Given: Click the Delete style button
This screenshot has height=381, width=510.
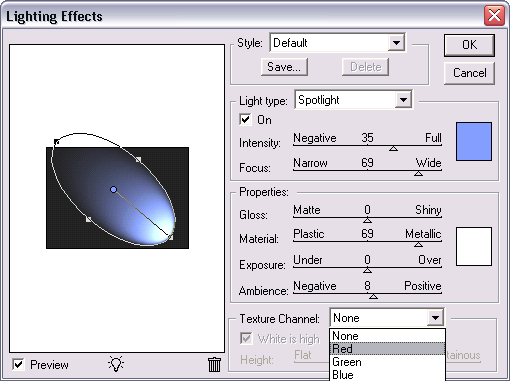Looking at the screenshot, I should 365,67.
